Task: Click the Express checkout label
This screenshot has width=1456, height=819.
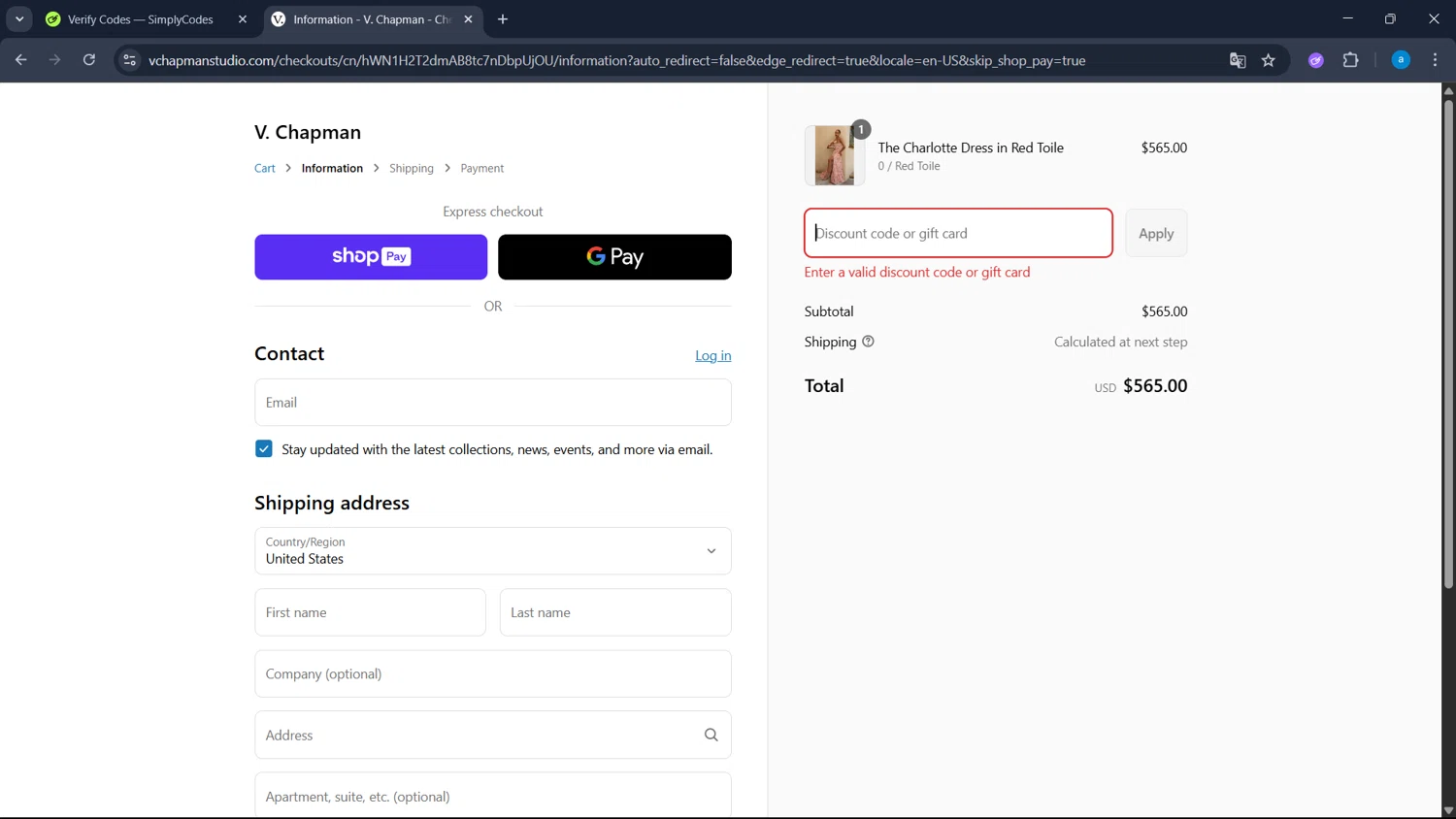Action: (493, 212)
